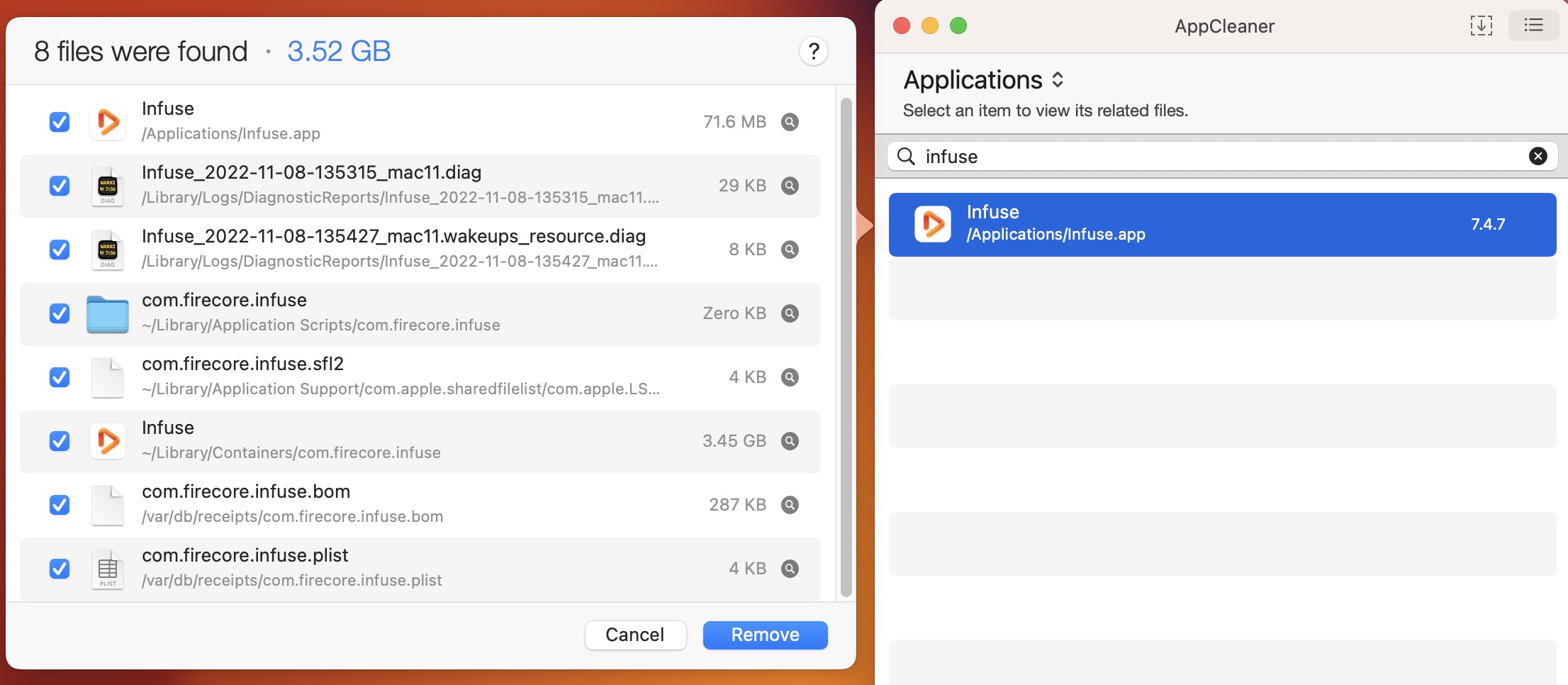Click the "71.6 MB" size value
This screenshot has height=685, width=1568.
(735, 122)
